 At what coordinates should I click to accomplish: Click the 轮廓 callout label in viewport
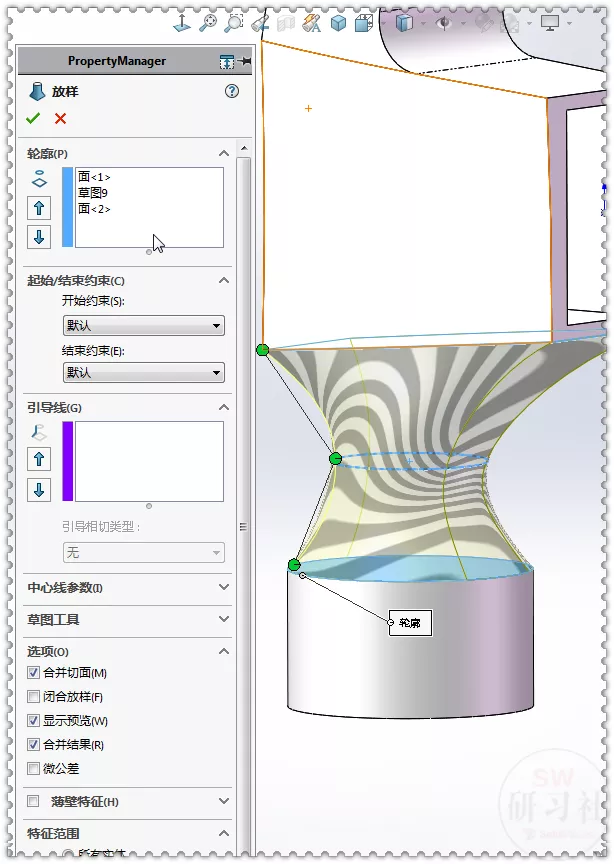[410, 623]
